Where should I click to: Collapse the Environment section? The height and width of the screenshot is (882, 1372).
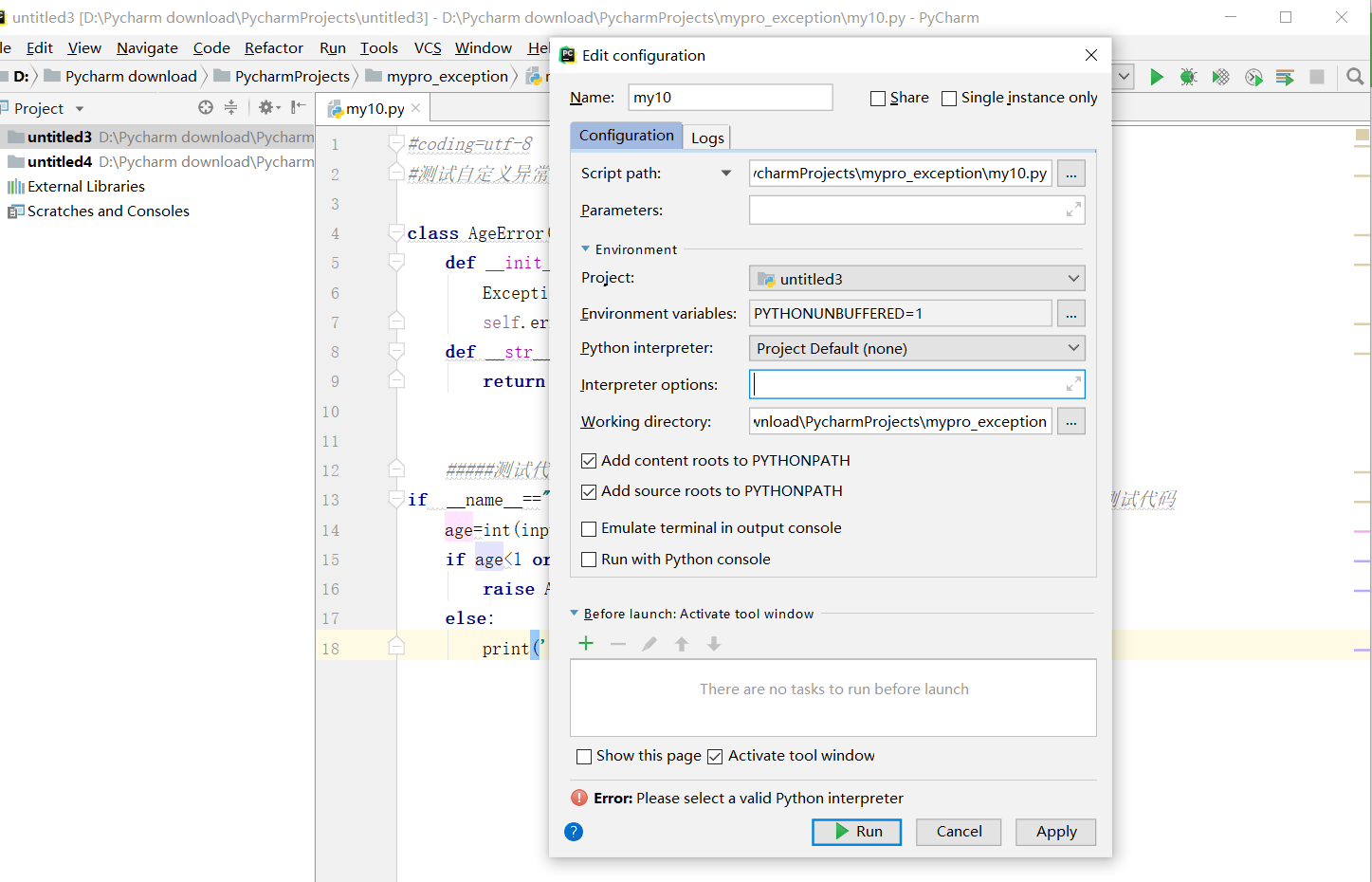[x=585, y=248]
